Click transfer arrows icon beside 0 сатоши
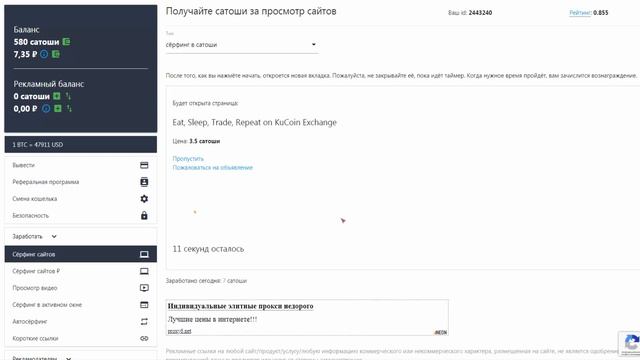The height and width of the screenshot is (360, 640). (68, 96)
